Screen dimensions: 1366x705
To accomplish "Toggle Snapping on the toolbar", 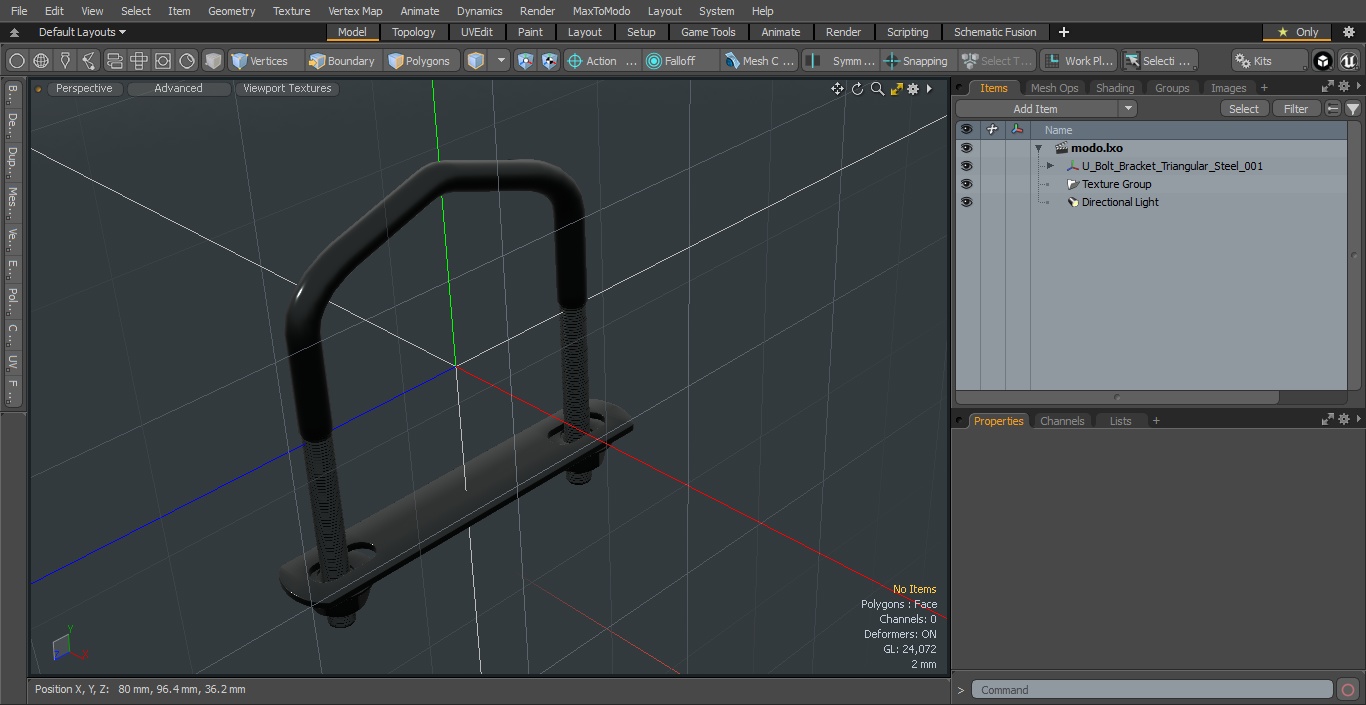I will coord(916,61).
